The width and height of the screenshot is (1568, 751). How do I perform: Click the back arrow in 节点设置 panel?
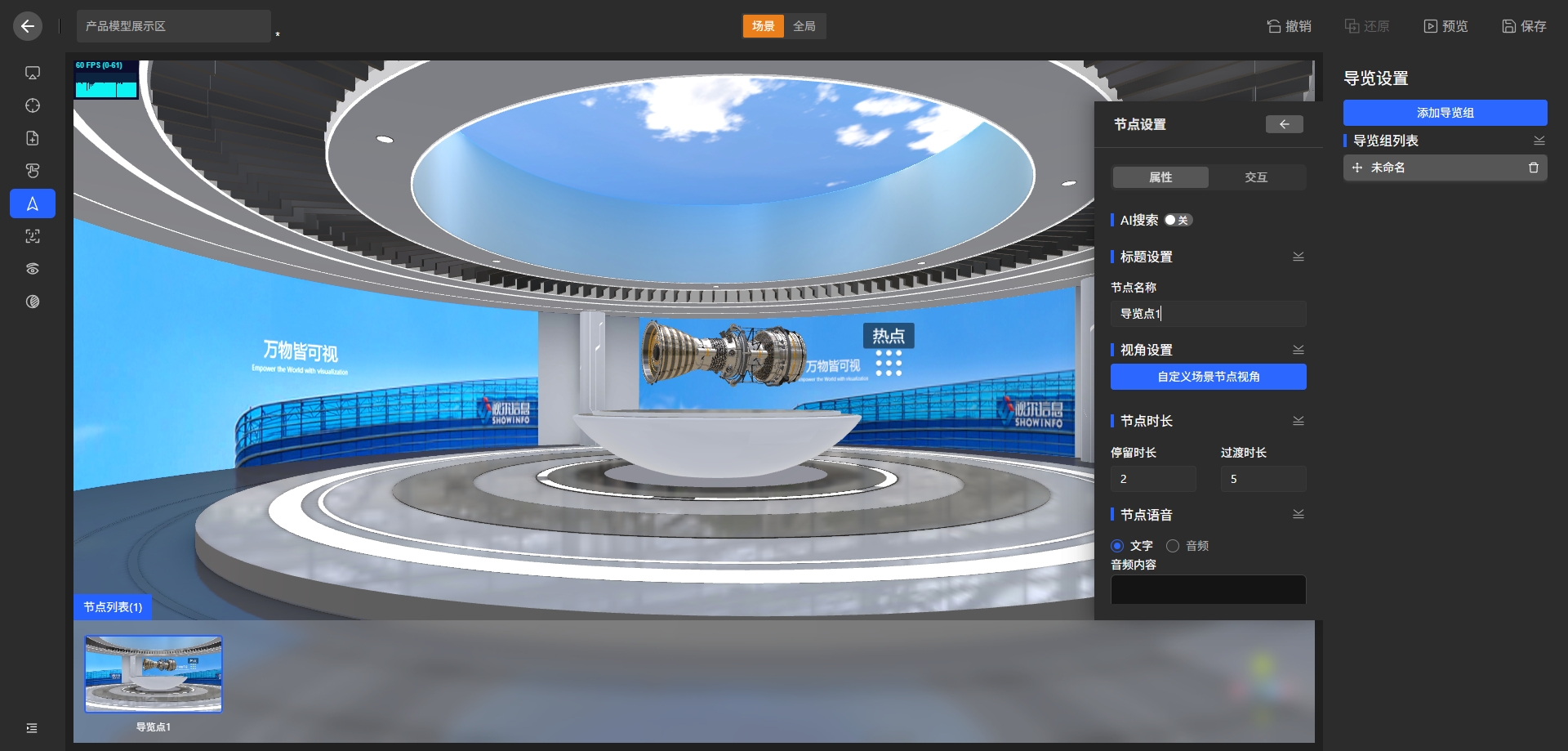[1284, 124]
